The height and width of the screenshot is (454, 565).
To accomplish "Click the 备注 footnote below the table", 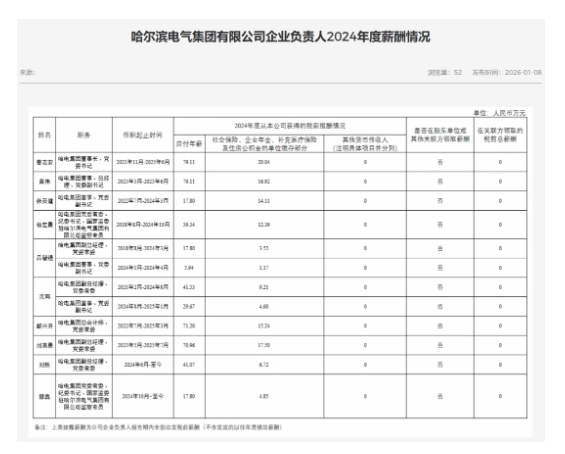I will (x=158, y=427).
